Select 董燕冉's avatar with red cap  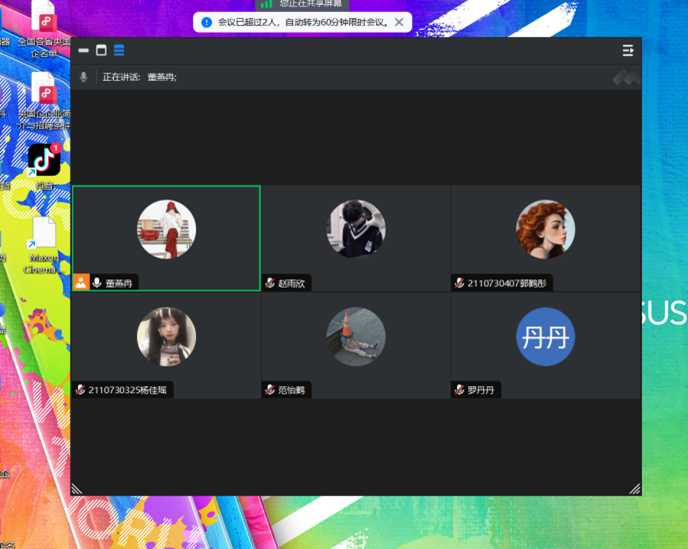click(x=166, y=230)
